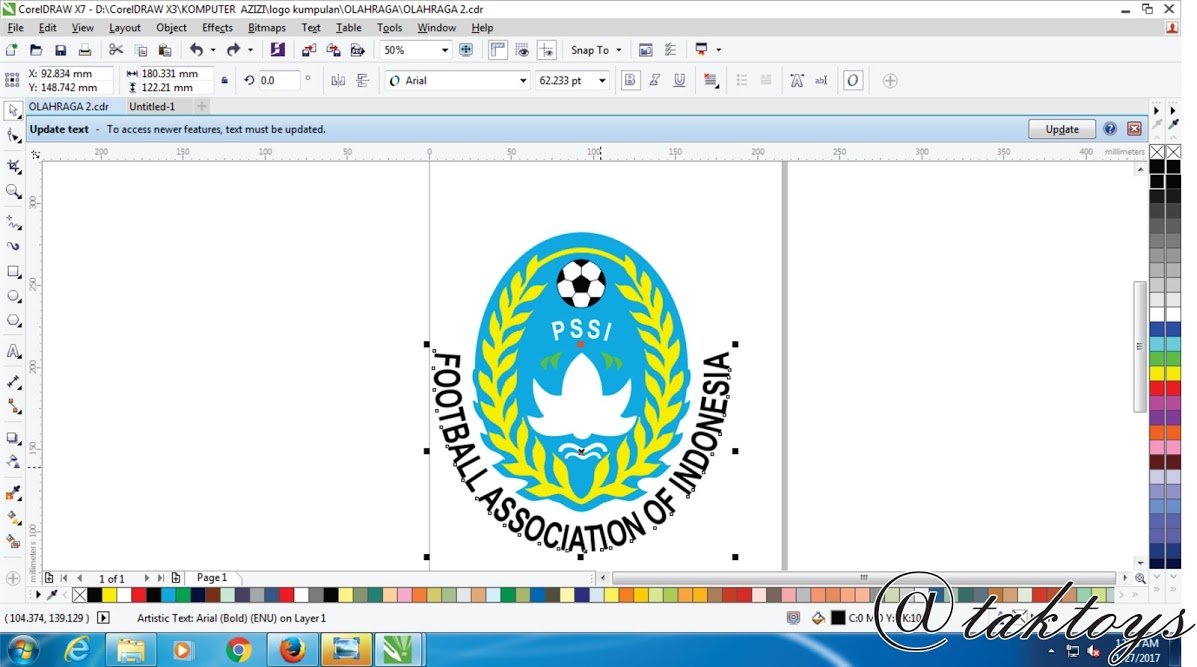This screenshot has width=1197, height=667.
Task: Toggle Show Grid in the toolbar
Action: (522, 50)
